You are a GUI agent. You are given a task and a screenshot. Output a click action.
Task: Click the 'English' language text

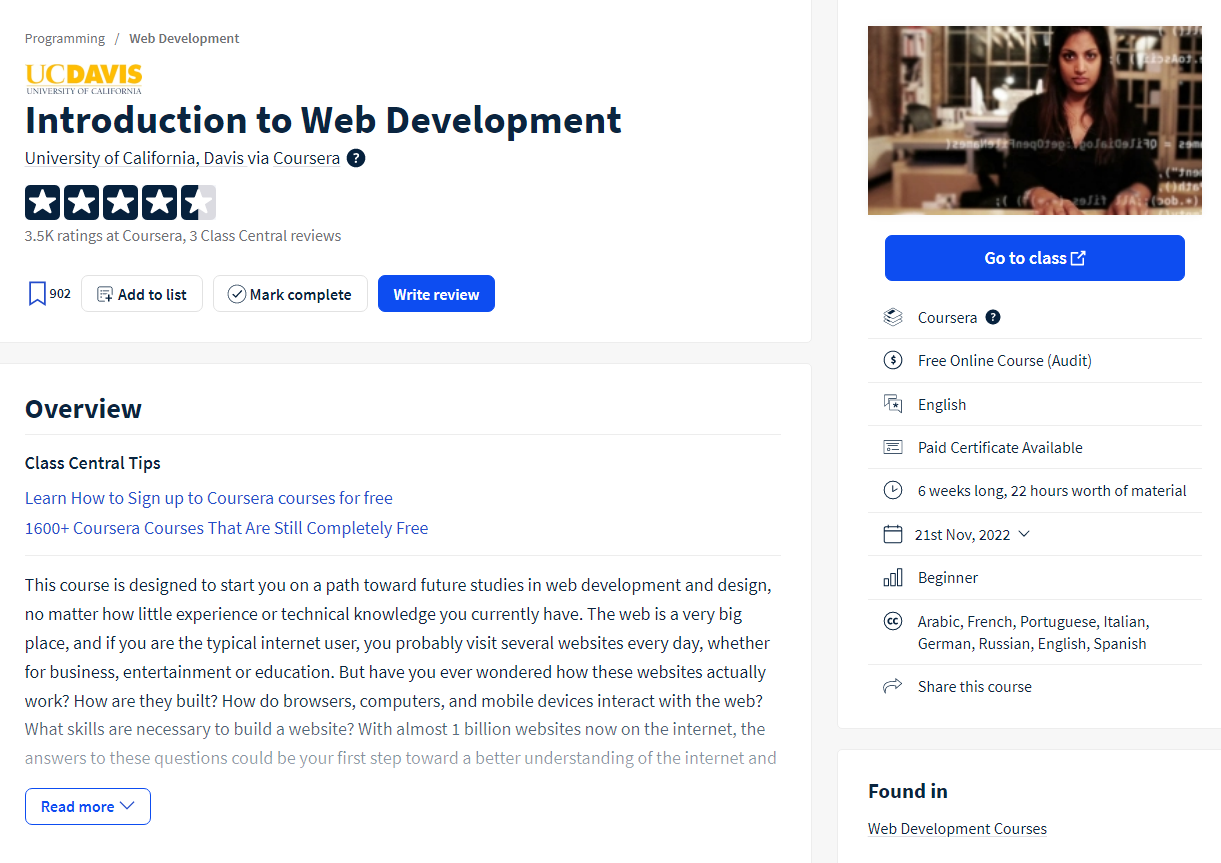pos(942,404)
